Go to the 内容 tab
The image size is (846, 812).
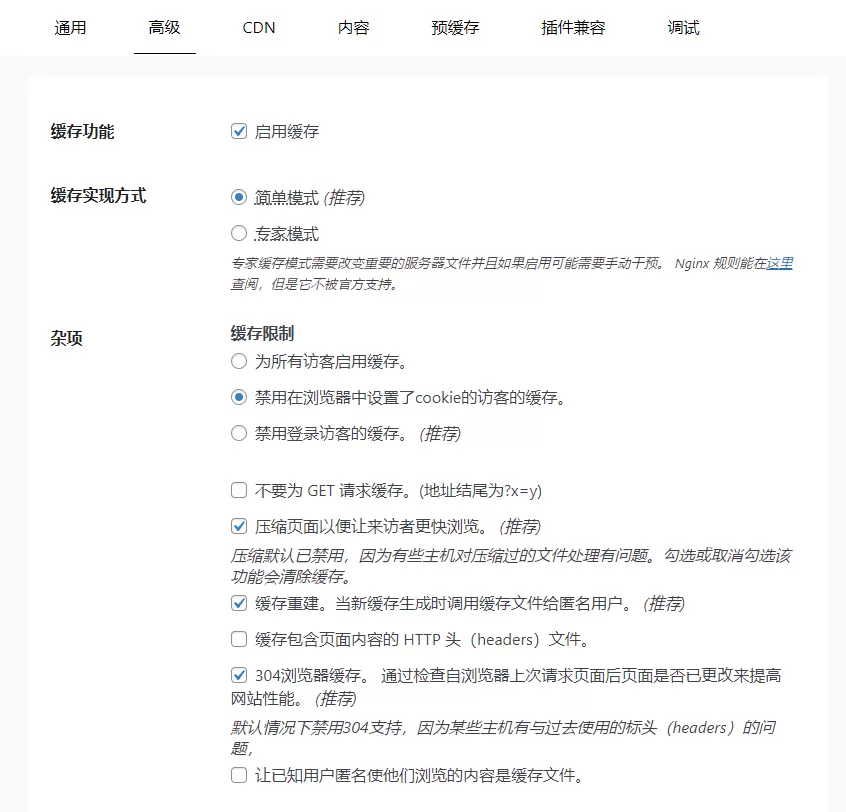353,28
